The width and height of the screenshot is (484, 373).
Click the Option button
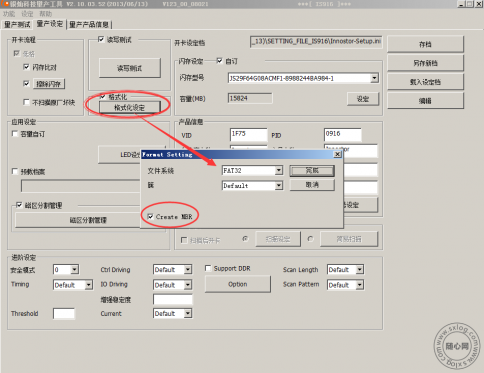(x=238, y=284)
